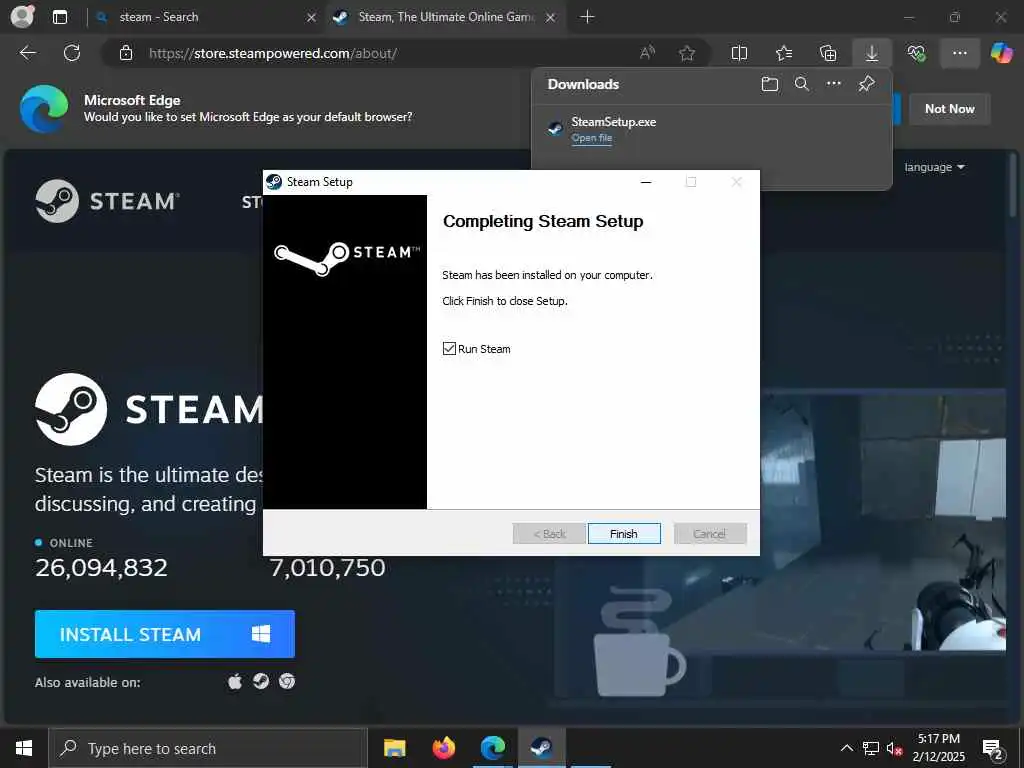This screenshot has height=768, width=1024.
Task: Minimize the Steam Setup window
Action: pyautogui.click(x=646, y=182)
